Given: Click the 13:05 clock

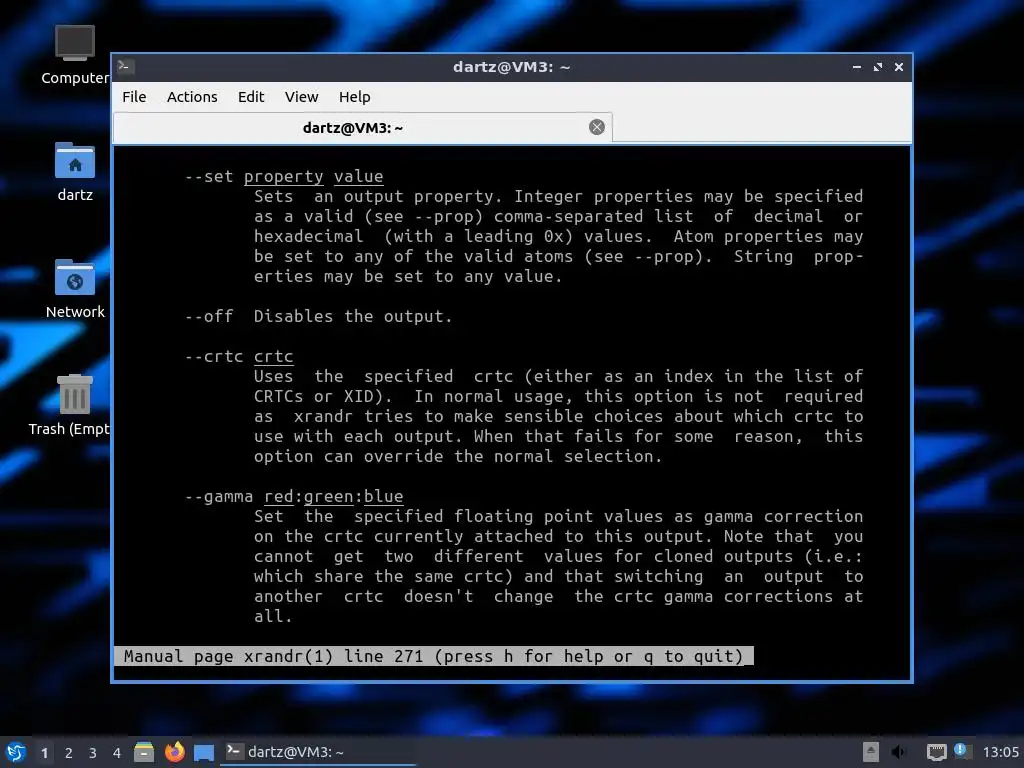Looking at the screenshot, I should tap(1000, 752).
